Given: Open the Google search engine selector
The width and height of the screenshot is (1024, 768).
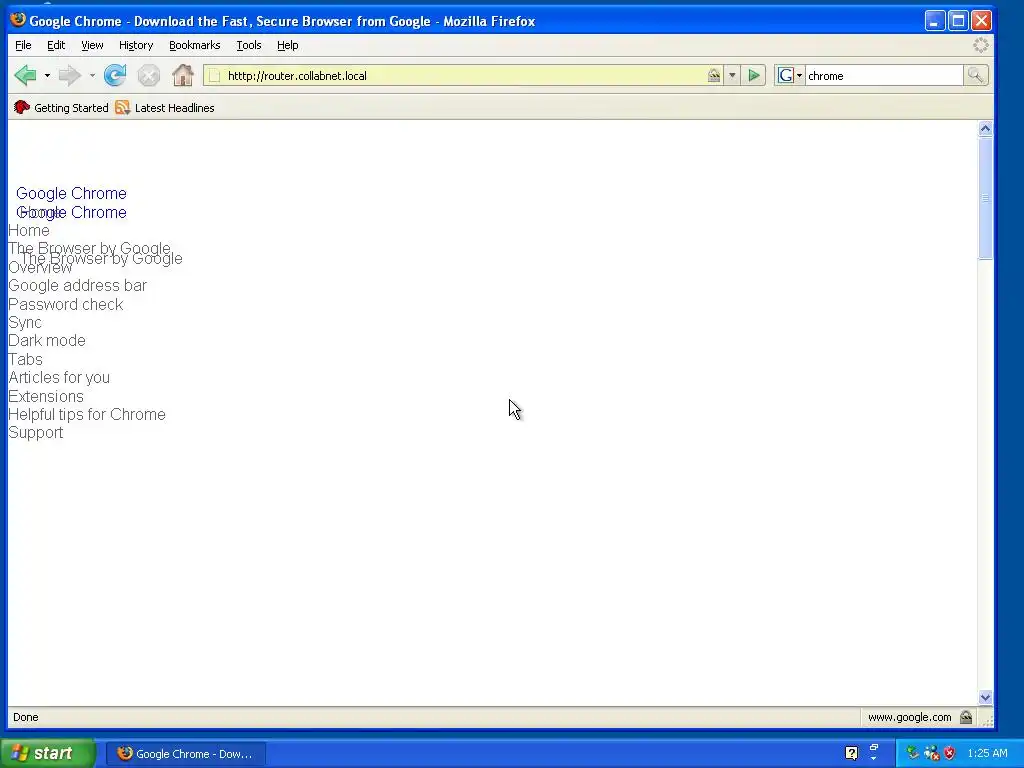Looking at the screenshot, I should (x=790, y=76).
